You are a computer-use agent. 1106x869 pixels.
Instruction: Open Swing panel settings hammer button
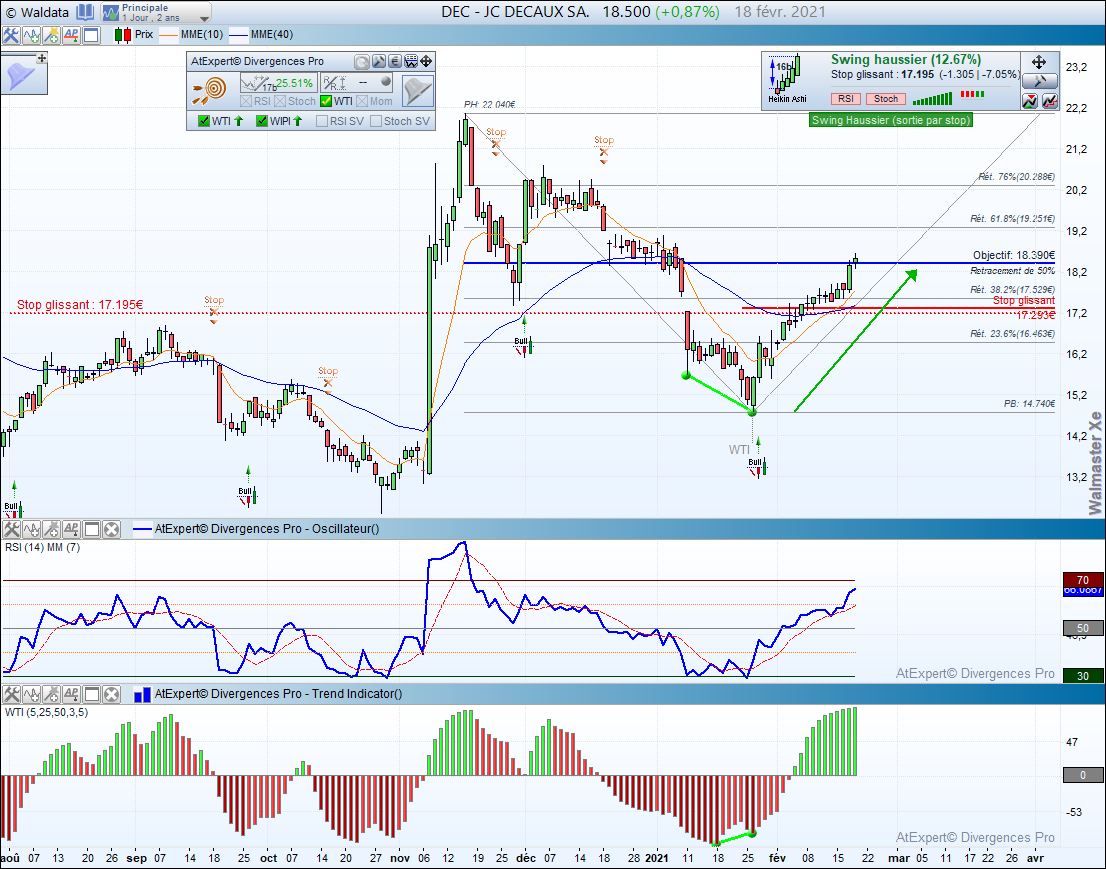[1040, 82]
